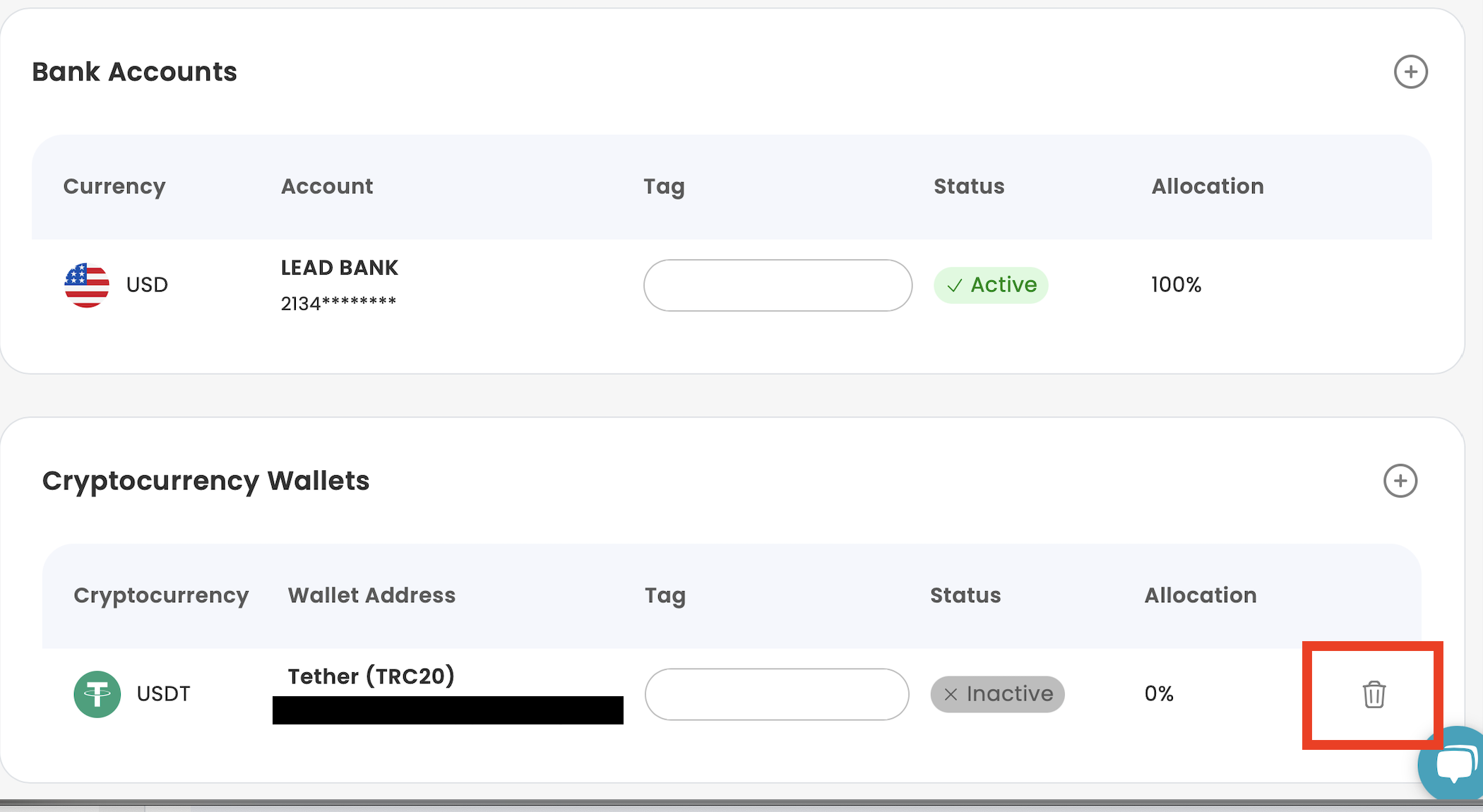Image resolution: width=1483 pixels, height=812 pixels.
Task: Click the Inactive status badge
Action: click(997, 694)
